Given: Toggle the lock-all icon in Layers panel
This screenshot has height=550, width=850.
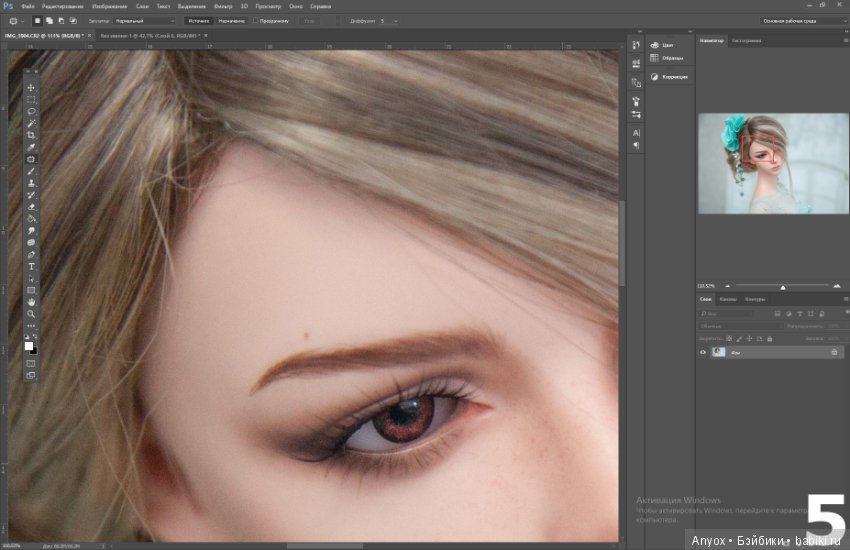Looking at the screenshot, I should pos(769,339).
